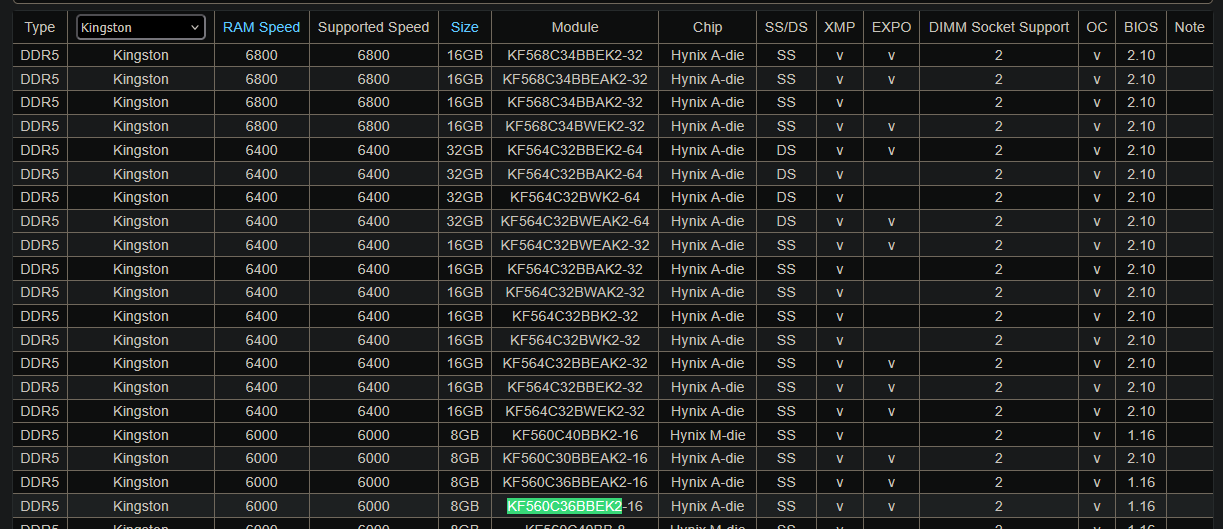Click BIOS 1.16 in KF560C40BBK2-16 row

pyautogui.click(x=1141, y=435)
